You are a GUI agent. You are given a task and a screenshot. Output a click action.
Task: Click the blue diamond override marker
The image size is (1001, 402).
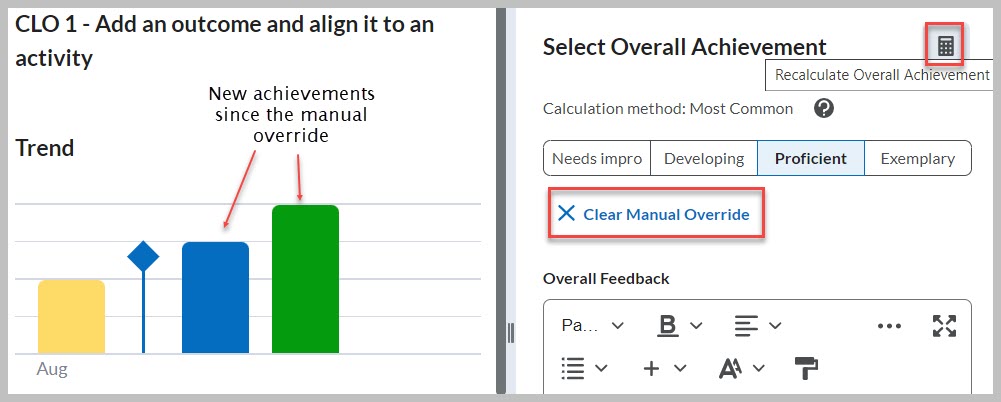pyautogui.click(x=144, y=257)
